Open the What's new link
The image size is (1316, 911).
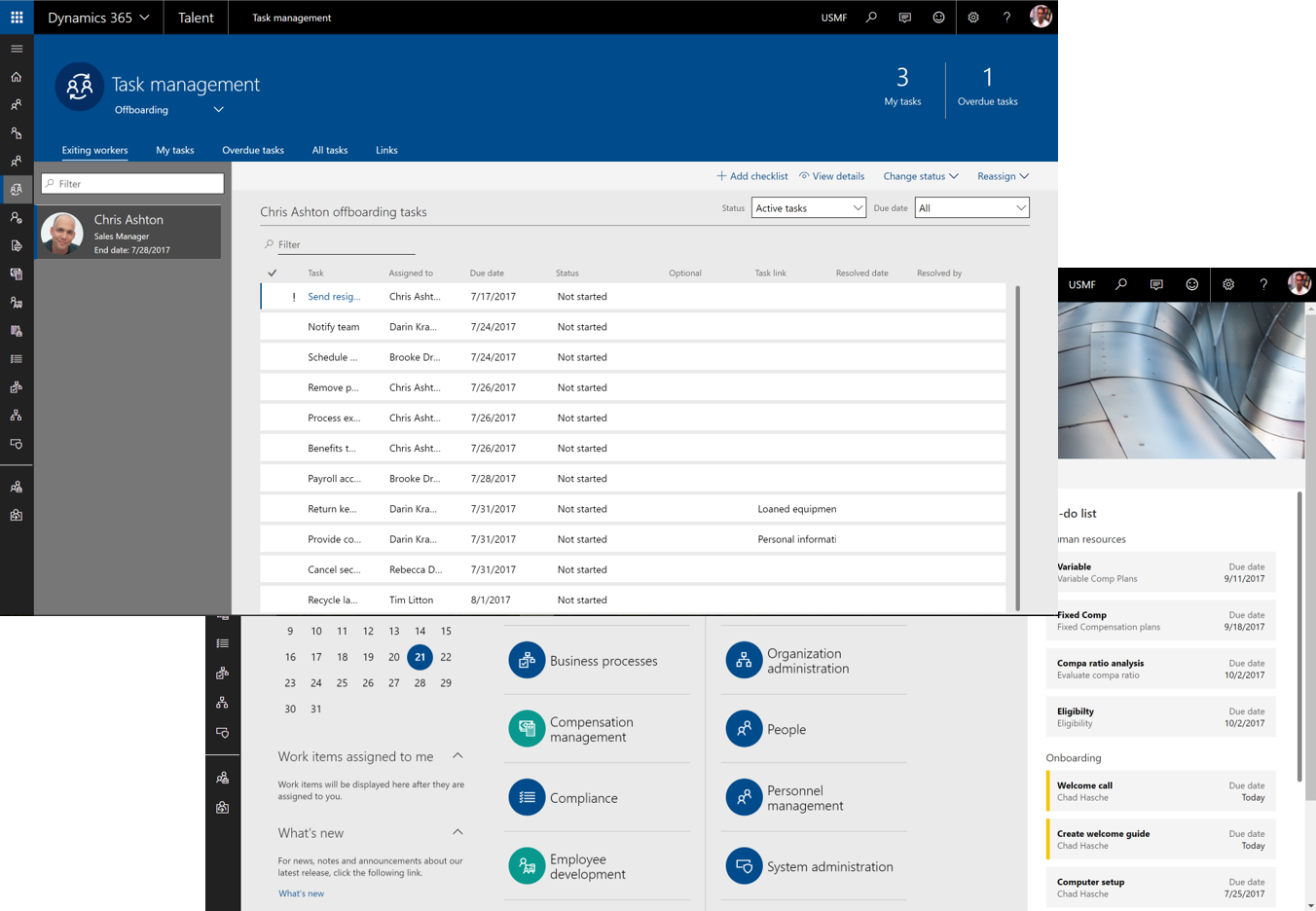[x=301, y=893]
